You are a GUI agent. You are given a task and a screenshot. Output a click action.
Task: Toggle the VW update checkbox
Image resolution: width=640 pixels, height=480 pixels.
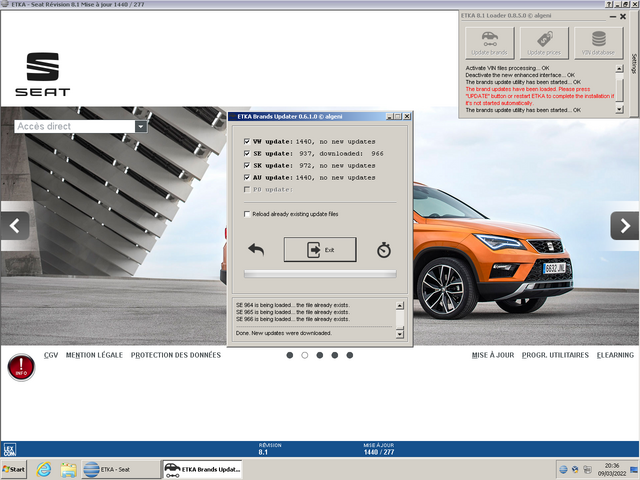click(x=247, y=141)
